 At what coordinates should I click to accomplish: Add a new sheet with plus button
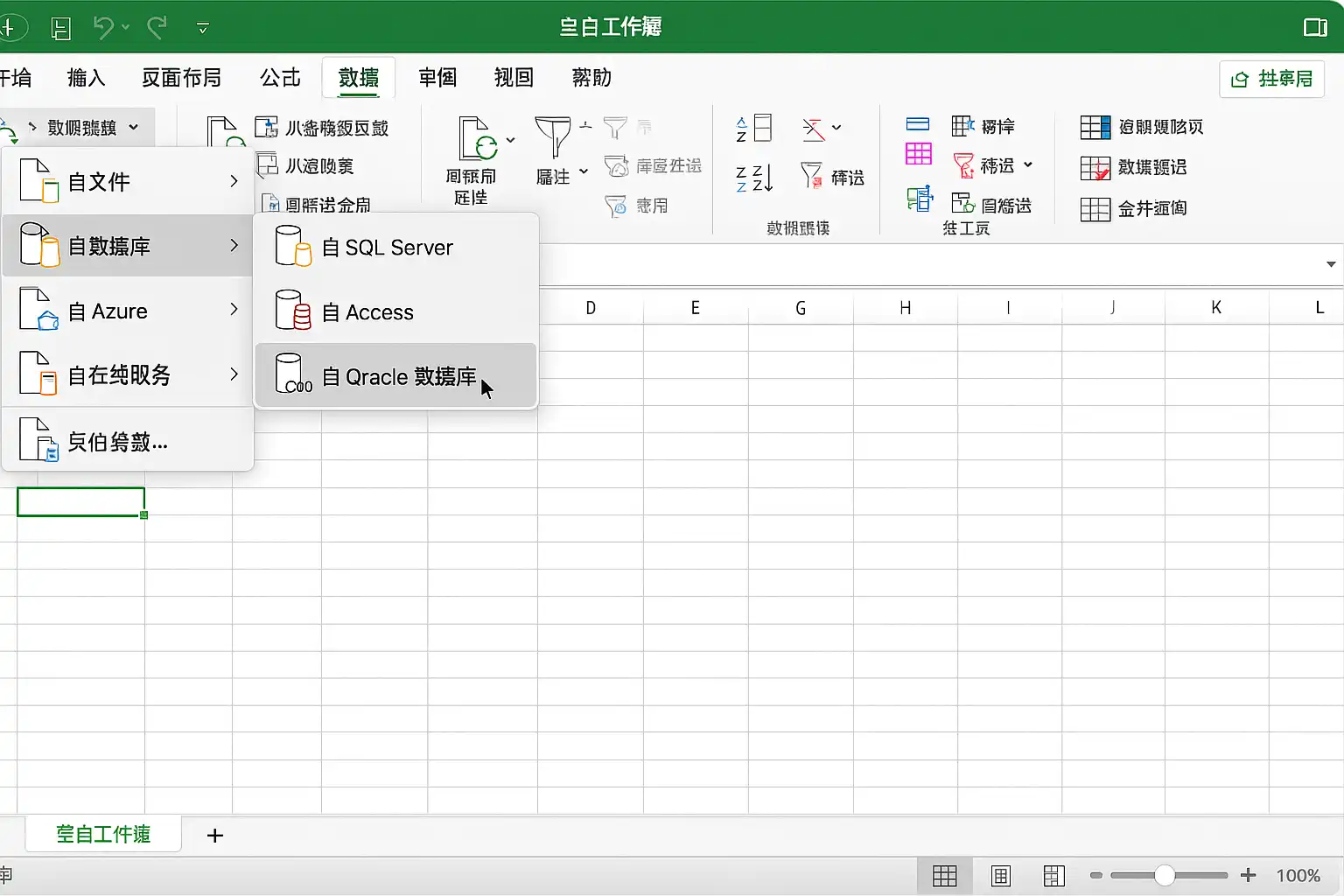215,836
